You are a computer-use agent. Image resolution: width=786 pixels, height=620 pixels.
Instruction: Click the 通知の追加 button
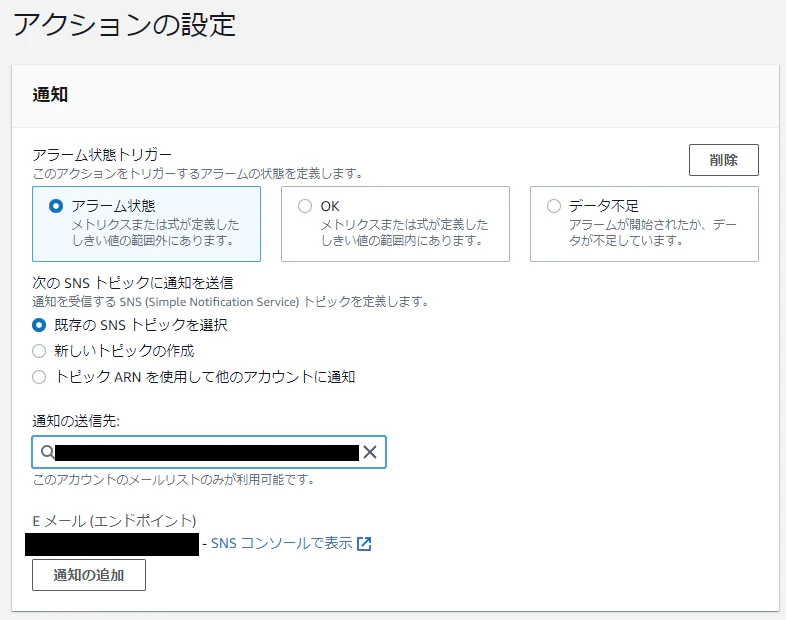coord(89,575)
